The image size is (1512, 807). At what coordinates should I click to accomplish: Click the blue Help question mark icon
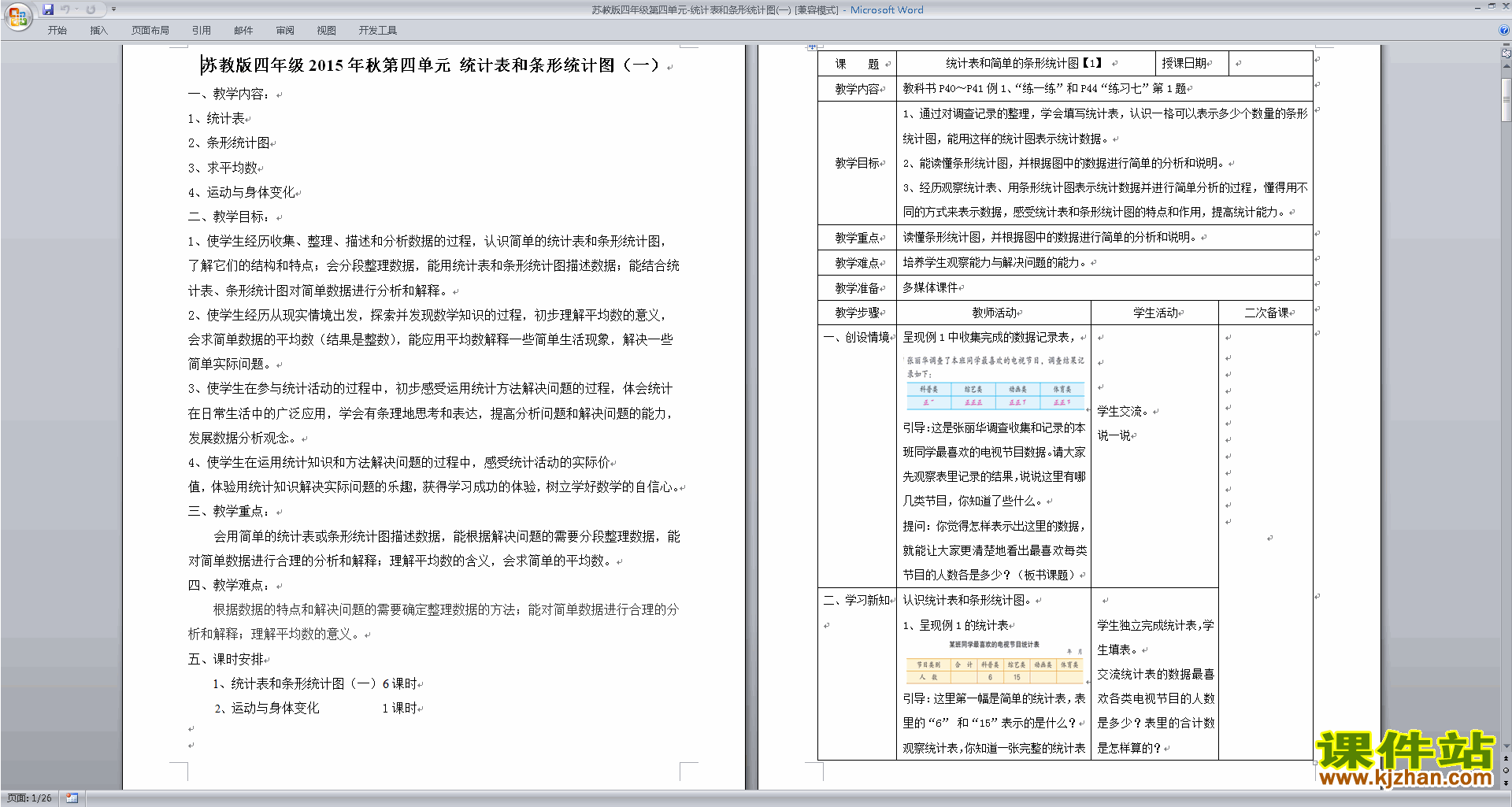(1504, 31)
